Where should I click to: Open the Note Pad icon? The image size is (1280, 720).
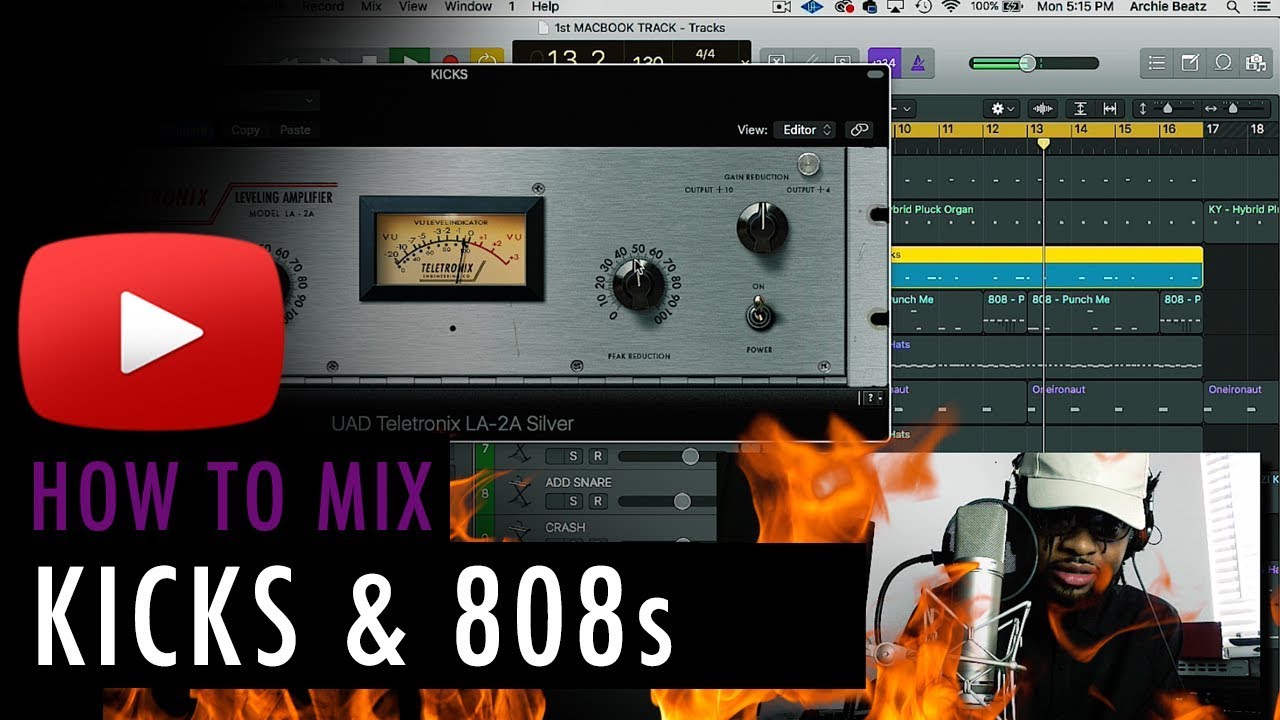click(1190, 63)
